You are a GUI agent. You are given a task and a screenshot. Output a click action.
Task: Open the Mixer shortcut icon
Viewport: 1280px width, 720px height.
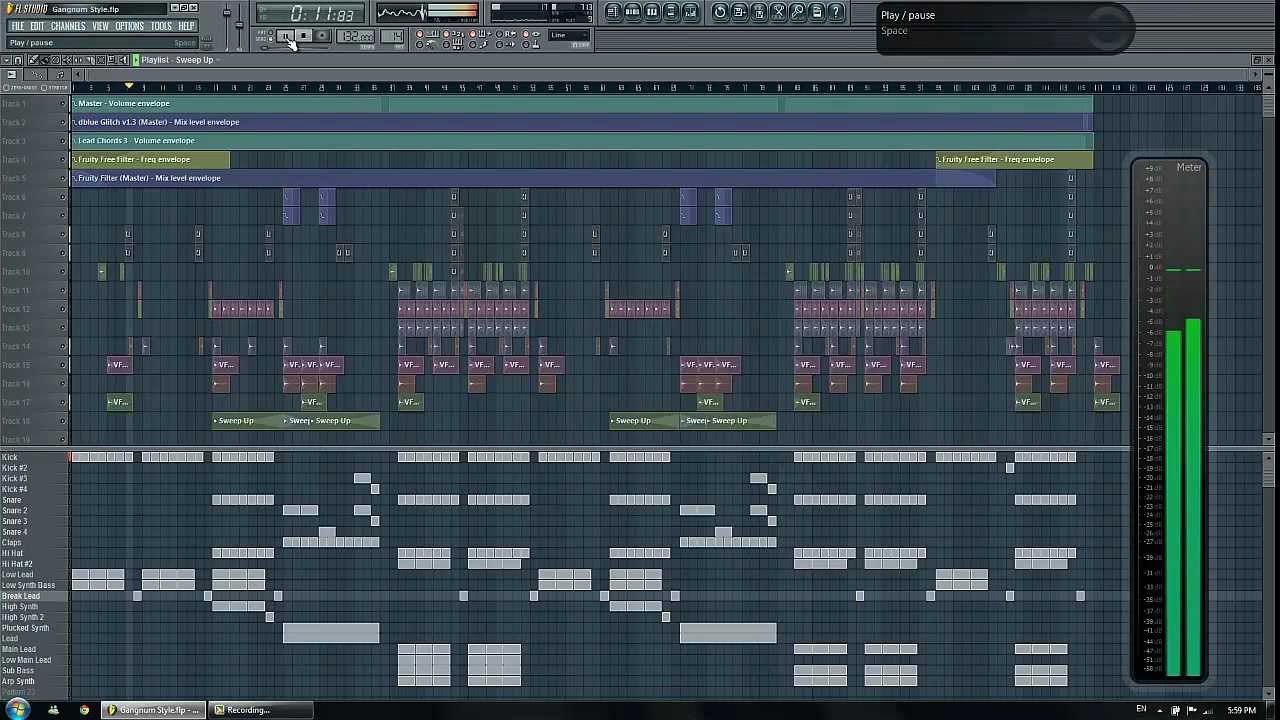click(691, 12)
